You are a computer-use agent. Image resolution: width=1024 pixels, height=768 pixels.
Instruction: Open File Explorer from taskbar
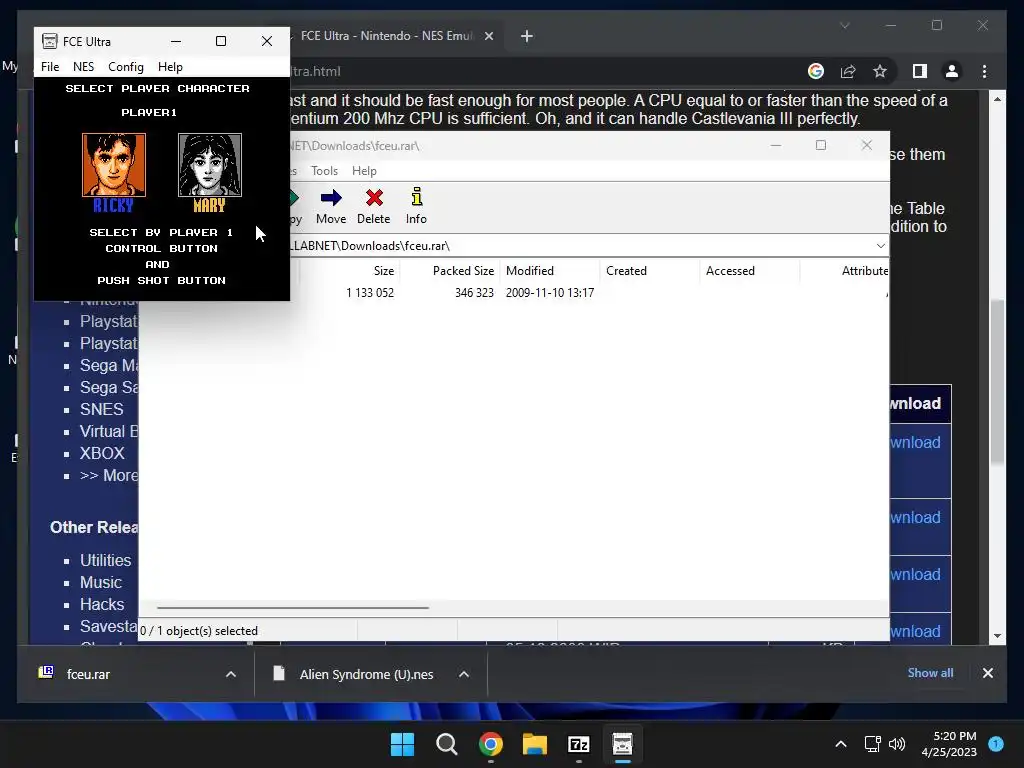coord(534,744)
